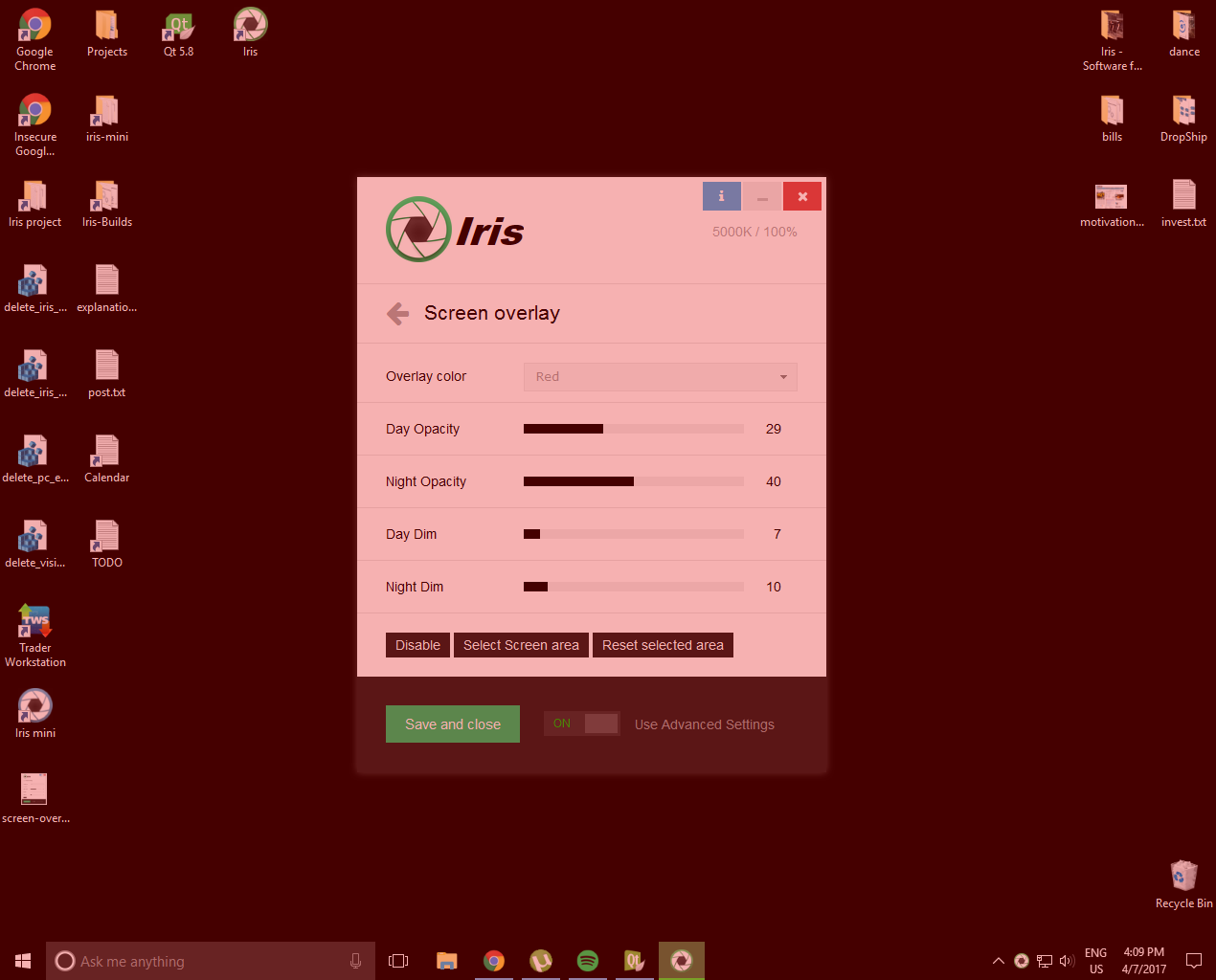Click the Iris logo in the app header
This screenshot has width=1216, height=980.
[455, 230]
